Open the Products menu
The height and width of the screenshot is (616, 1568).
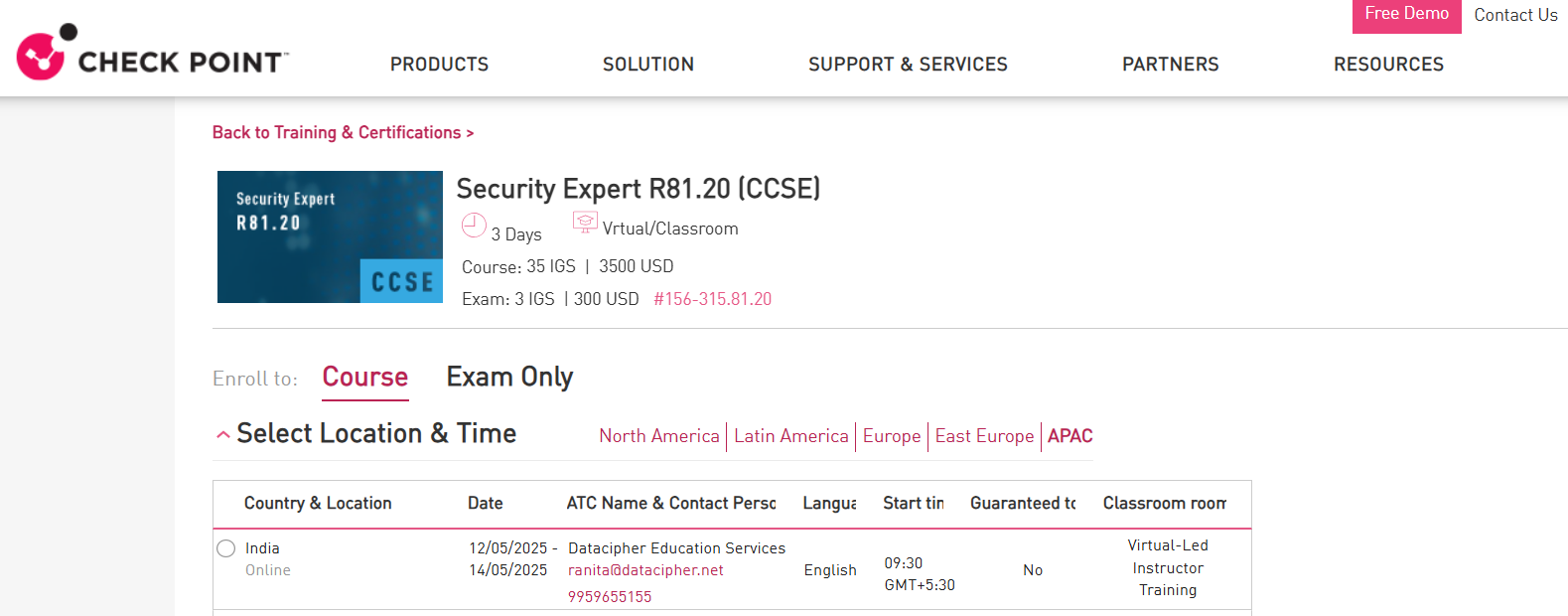point(439,65)
